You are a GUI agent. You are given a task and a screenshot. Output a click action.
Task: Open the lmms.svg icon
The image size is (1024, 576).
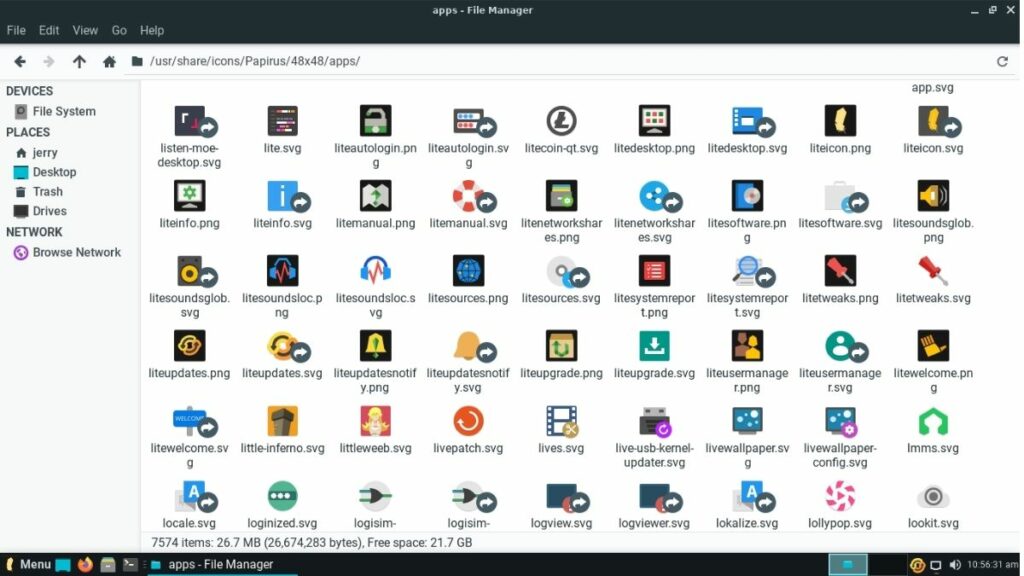click(x=933, y=420)
